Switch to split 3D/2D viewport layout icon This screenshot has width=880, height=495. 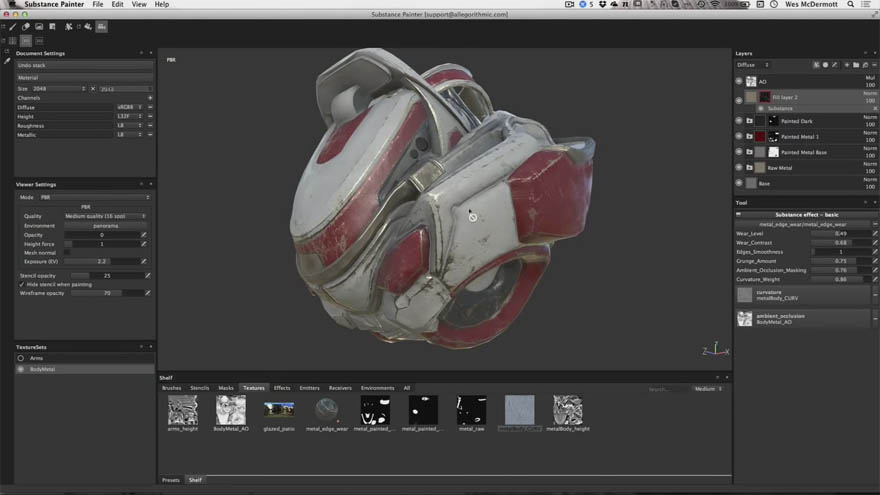(12, 40)
